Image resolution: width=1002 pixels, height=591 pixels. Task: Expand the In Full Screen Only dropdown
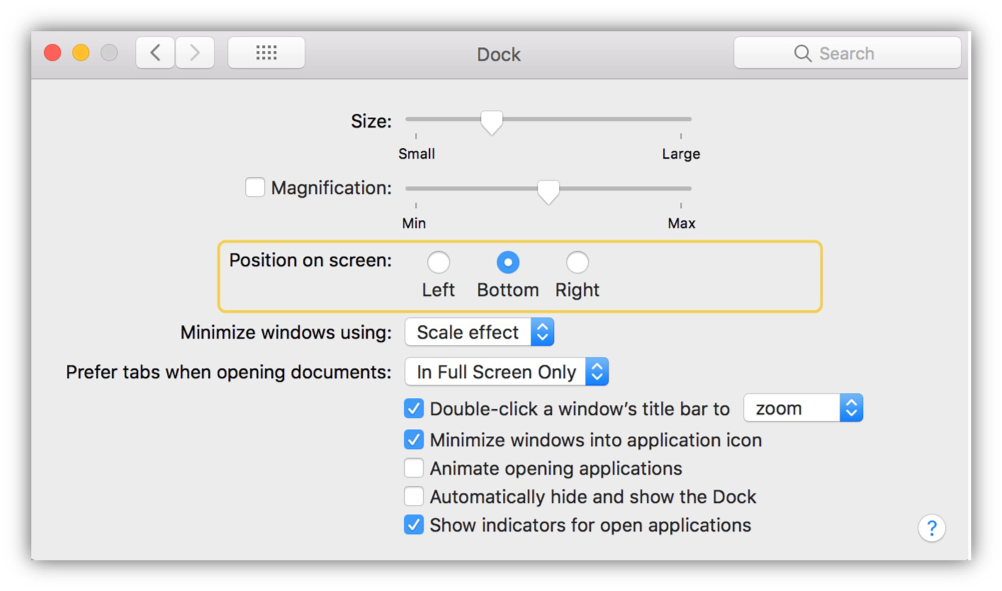506,372
